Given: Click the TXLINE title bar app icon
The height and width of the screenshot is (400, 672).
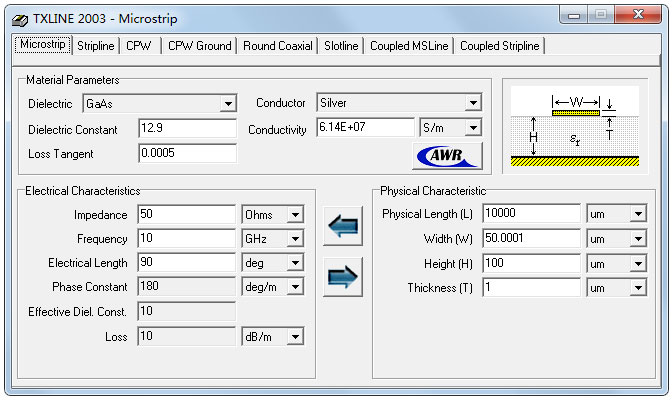Looking at the screenshot, I should pyautogui.click(x=20, y=19).
